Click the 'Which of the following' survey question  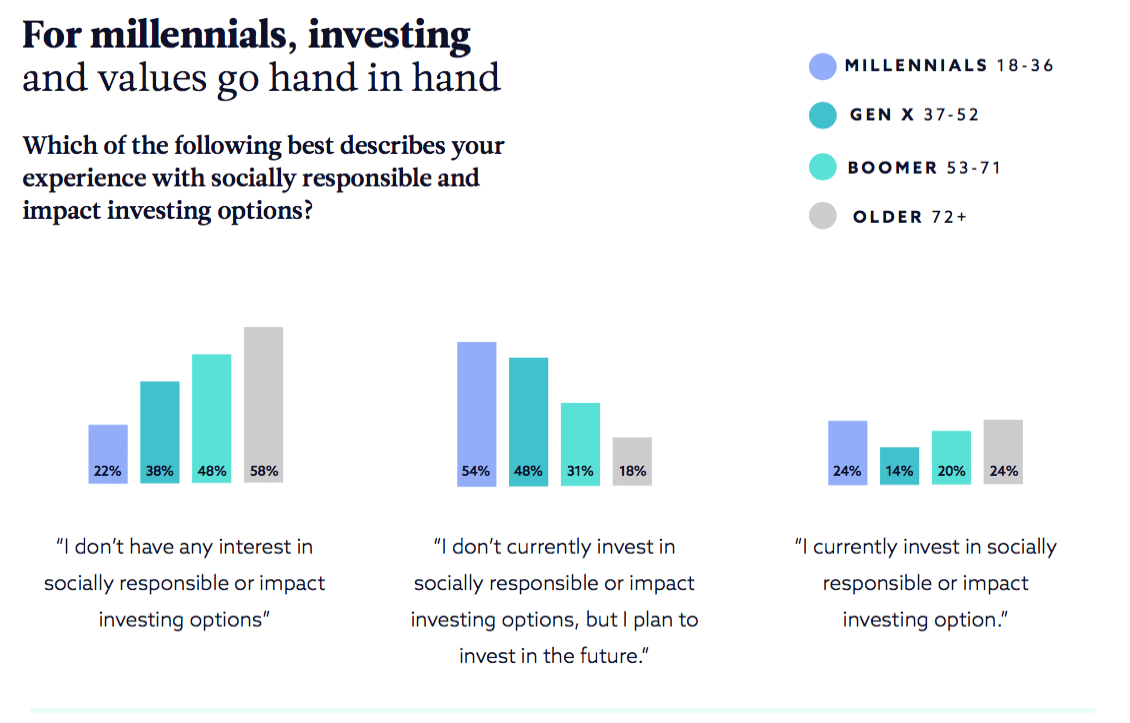(x=264, y=179)
